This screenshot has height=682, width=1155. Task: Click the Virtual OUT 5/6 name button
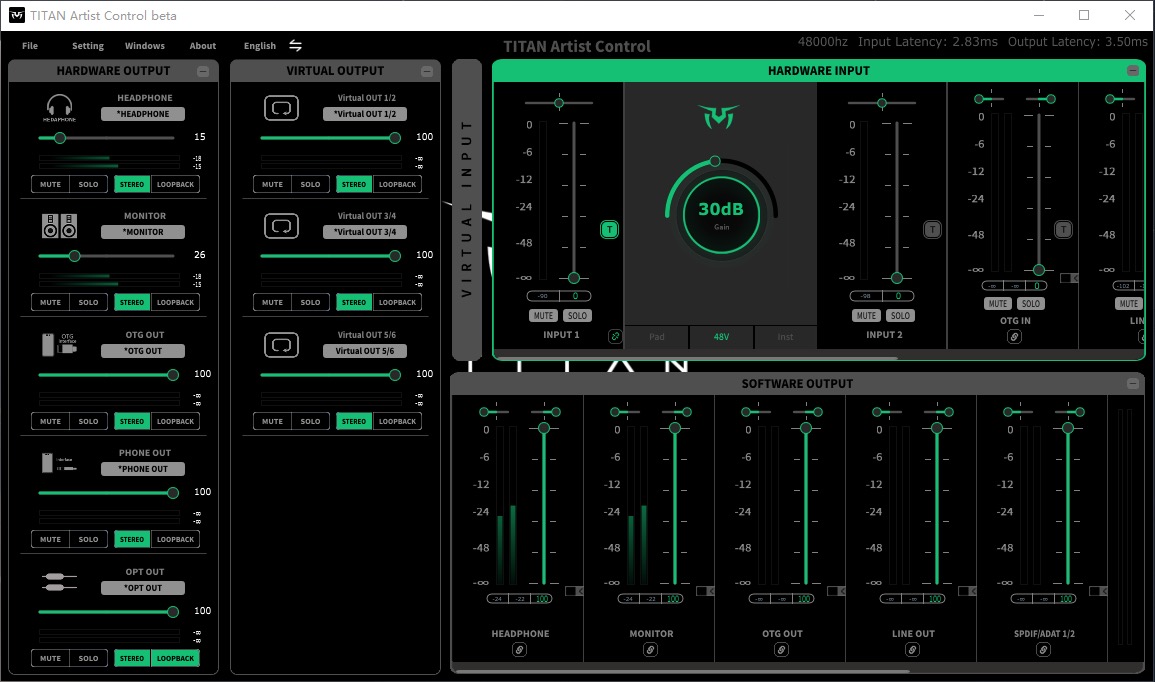tap(365, 351)
